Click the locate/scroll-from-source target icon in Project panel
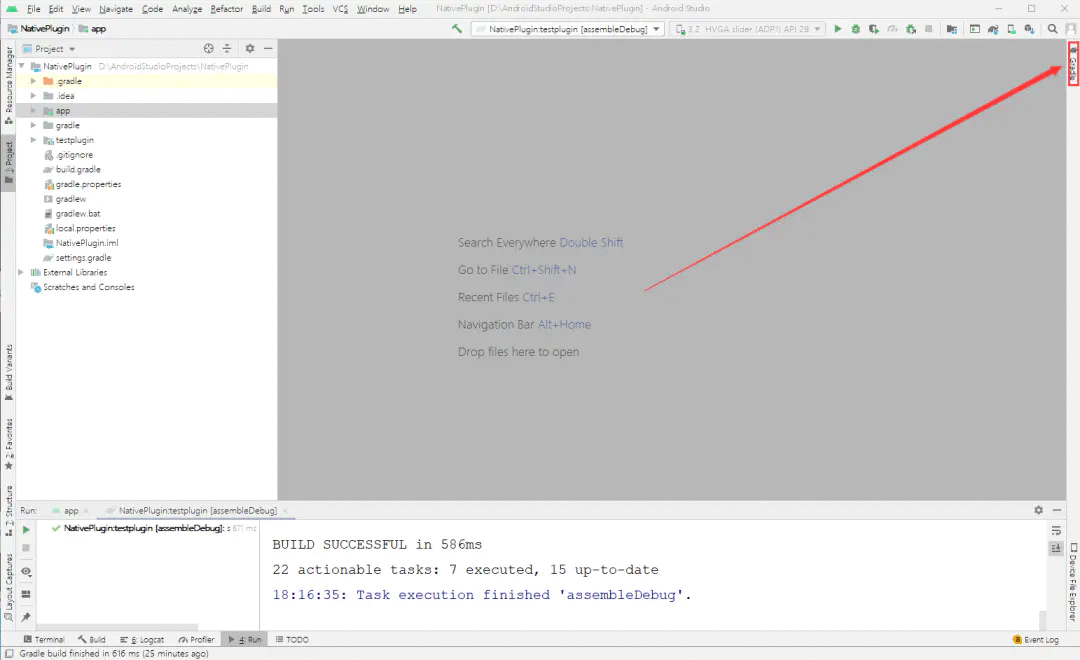 (209, 48)
